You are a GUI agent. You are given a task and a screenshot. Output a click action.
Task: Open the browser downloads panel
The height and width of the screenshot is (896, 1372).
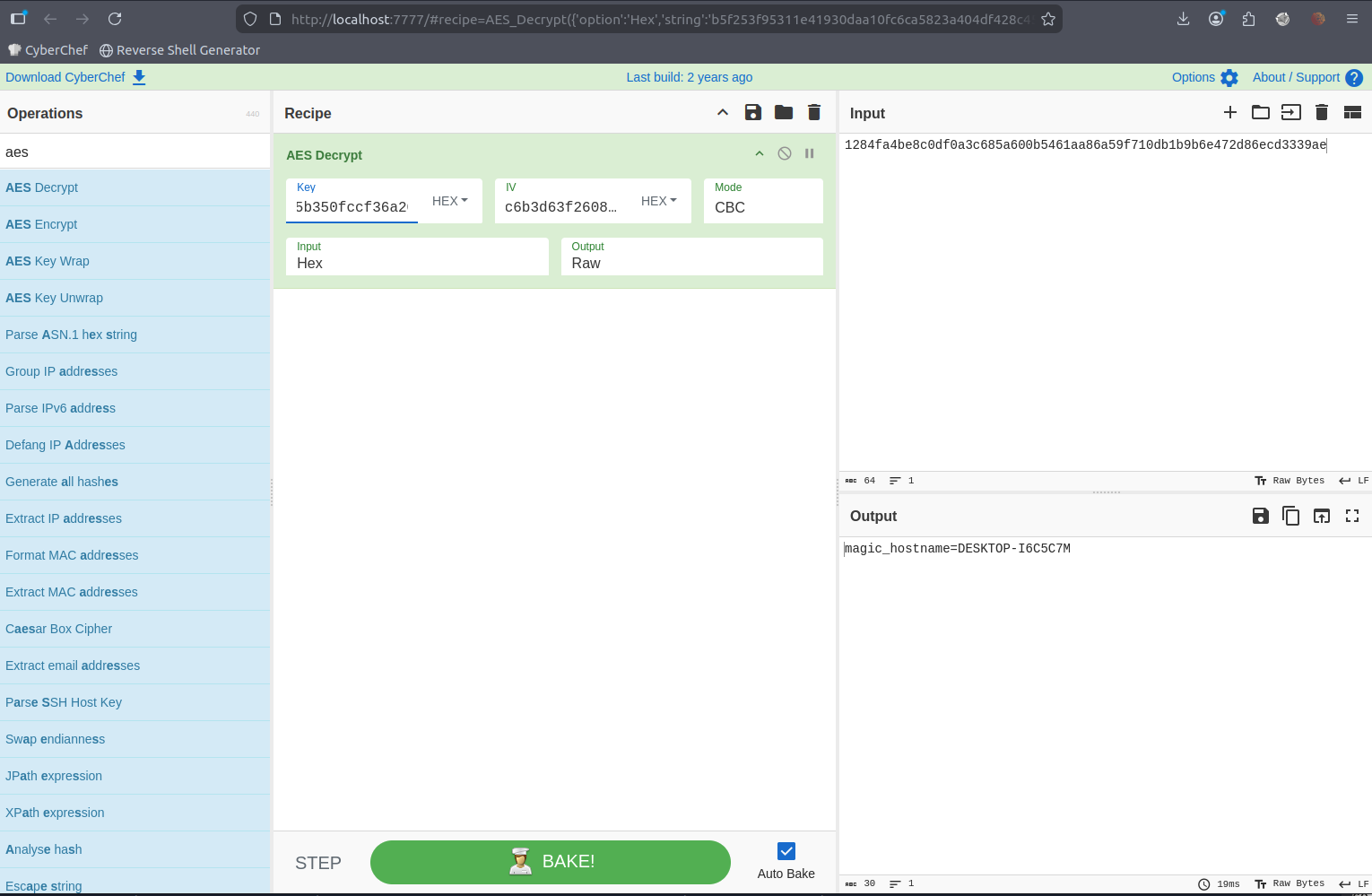click(x=1184, y=19)
